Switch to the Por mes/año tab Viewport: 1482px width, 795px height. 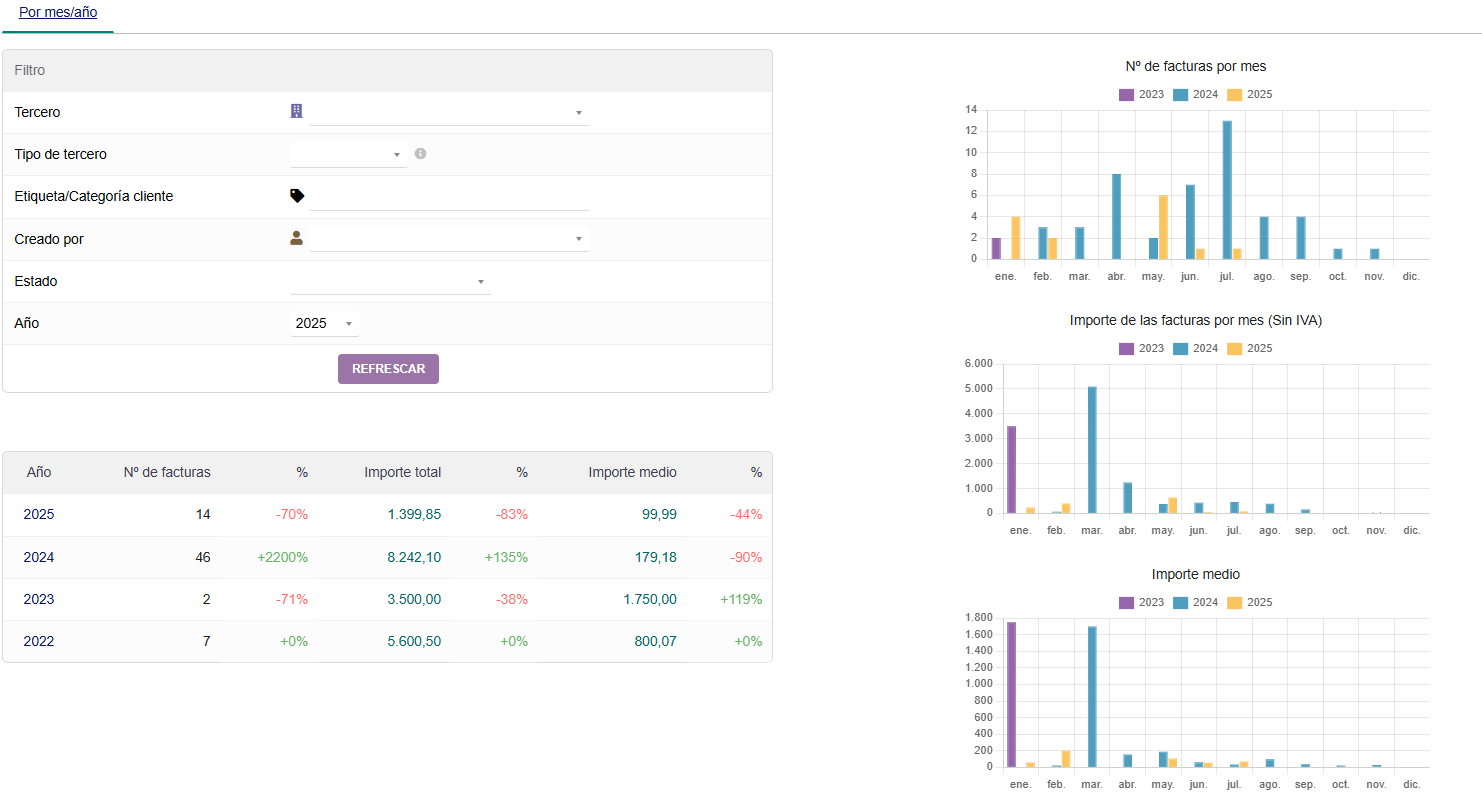pos(58,13)
